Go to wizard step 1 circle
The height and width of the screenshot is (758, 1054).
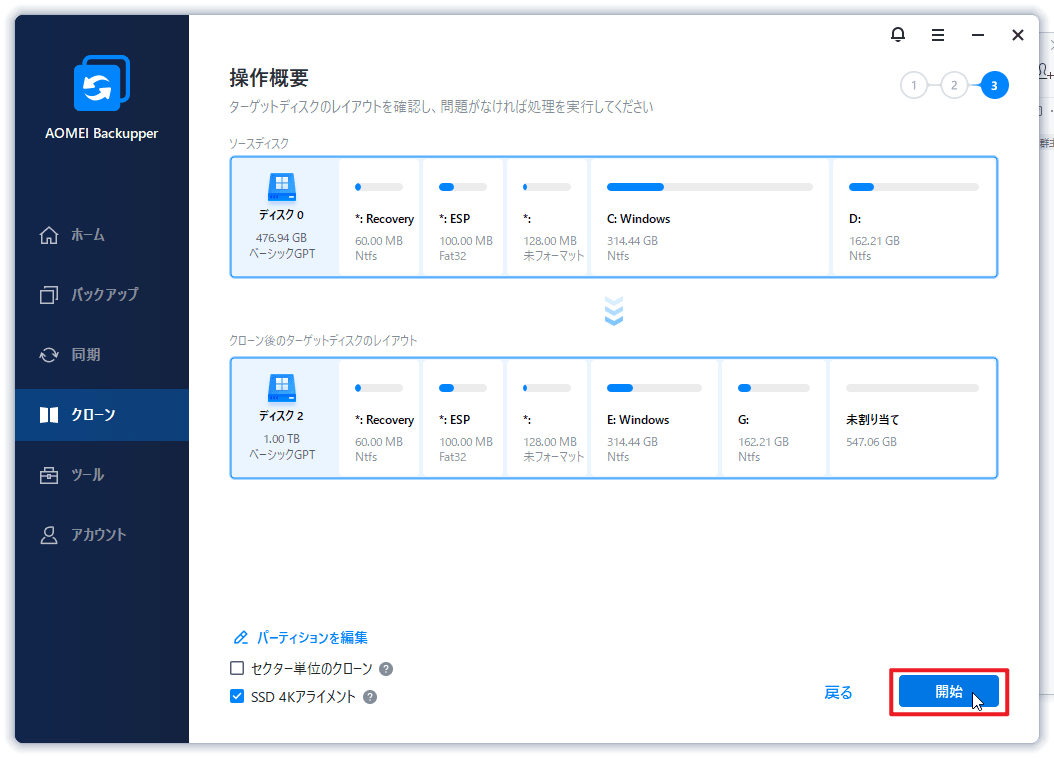(x=914, y=85)
